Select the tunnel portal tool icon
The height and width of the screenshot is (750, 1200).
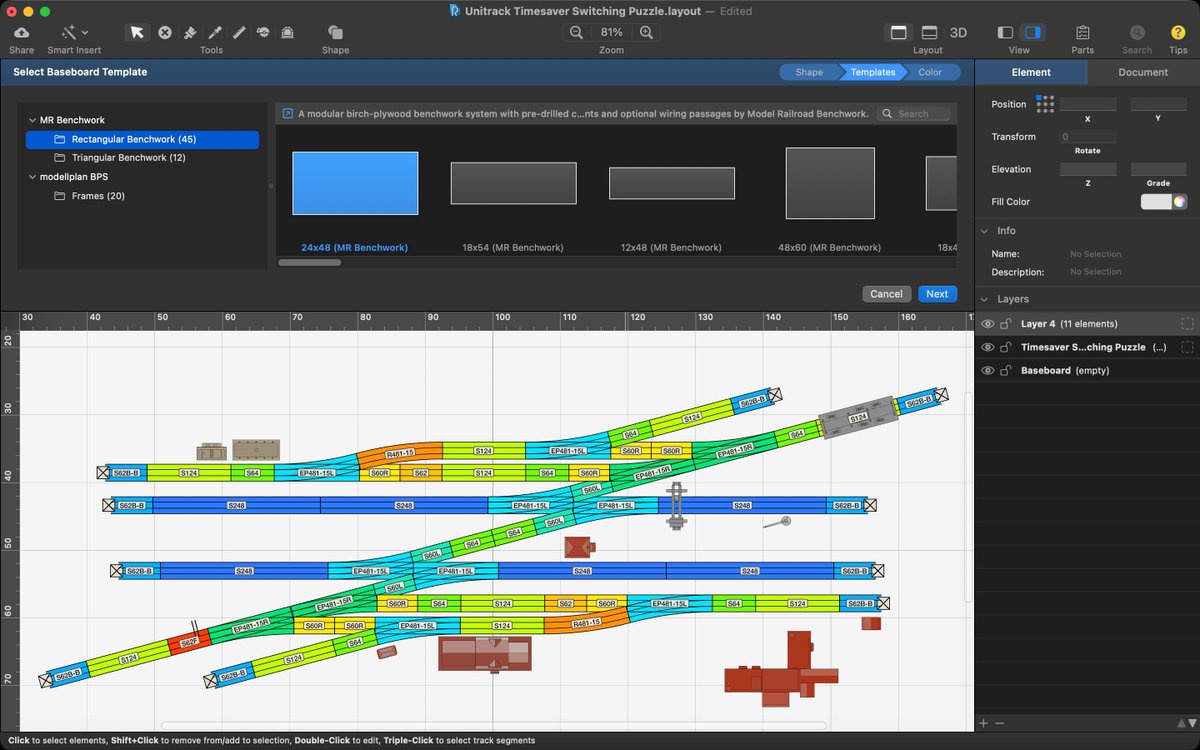point(288,32)
